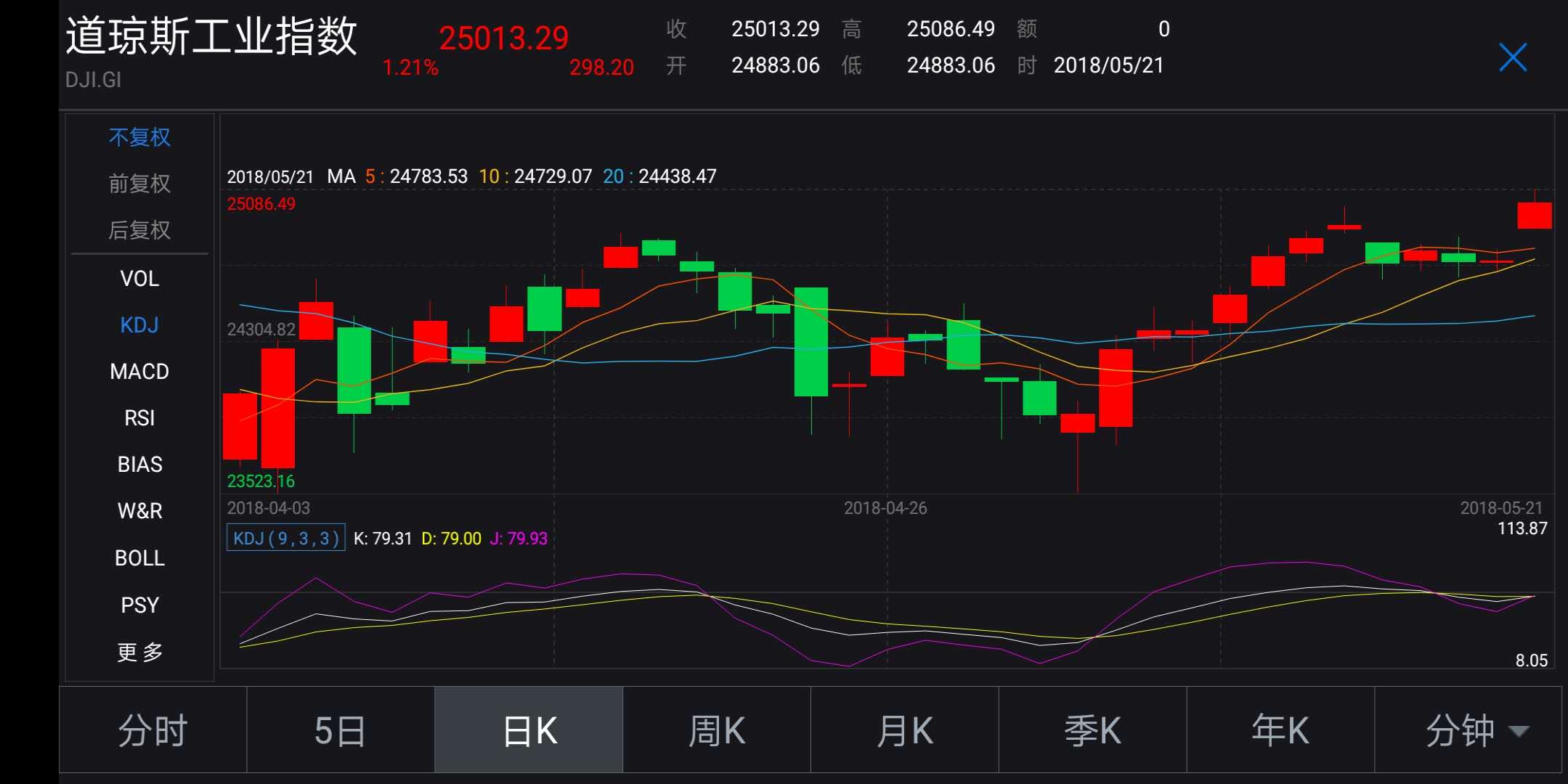1568x784 pixels.
Task: Click the MA 20 value 24438.47
Action: point(678,176)
